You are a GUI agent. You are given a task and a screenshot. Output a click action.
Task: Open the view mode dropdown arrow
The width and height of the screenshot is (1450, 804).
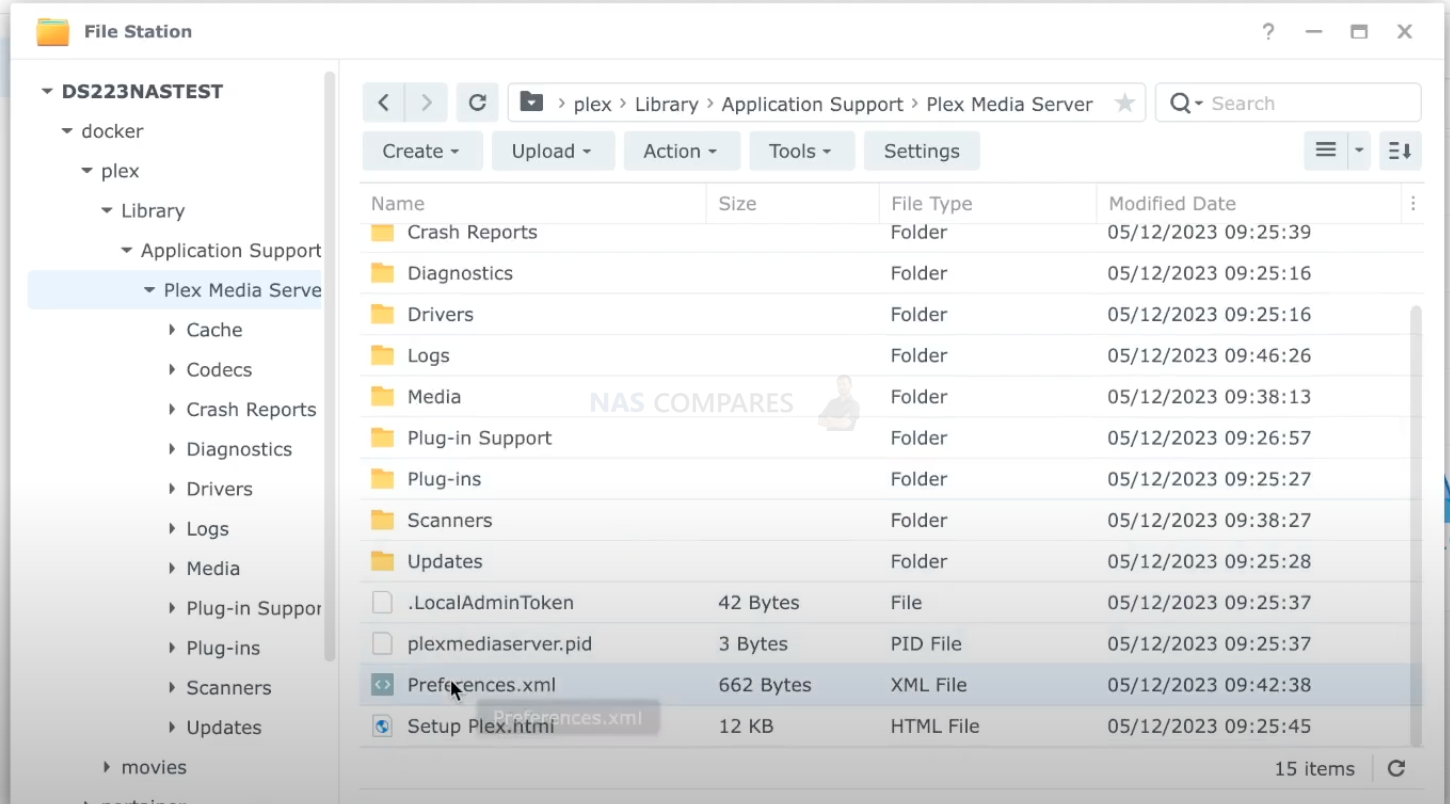[x=1359, y=151]
